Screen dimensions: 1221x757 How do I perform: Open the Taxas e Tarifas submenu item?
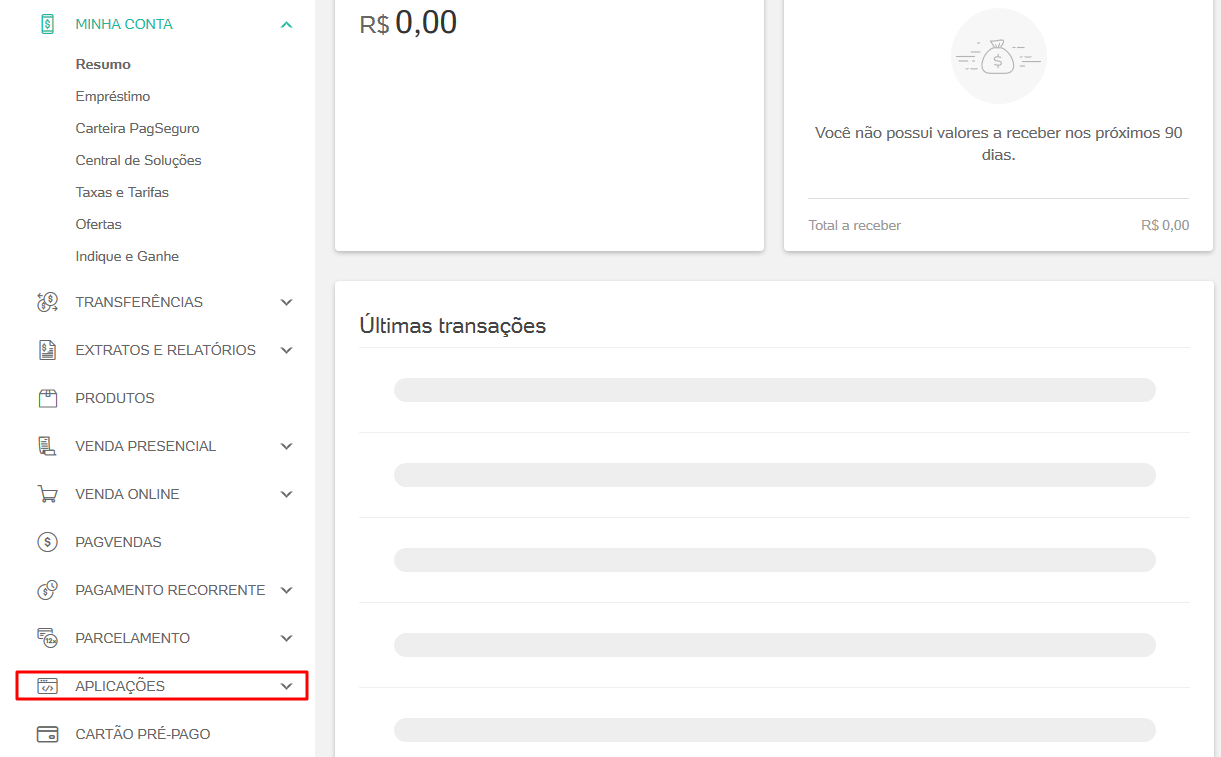click(122, 192)
